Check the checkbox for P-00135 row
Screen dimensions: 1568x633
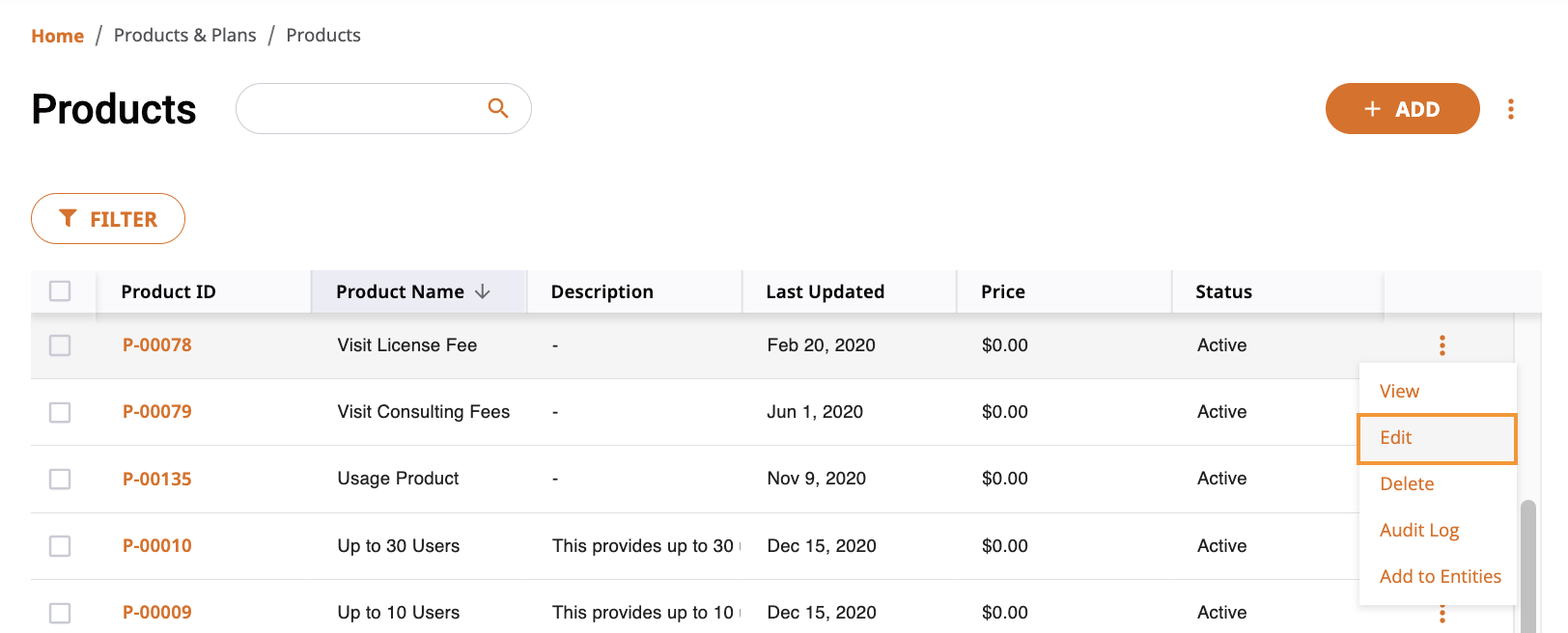tap(60, 479)
